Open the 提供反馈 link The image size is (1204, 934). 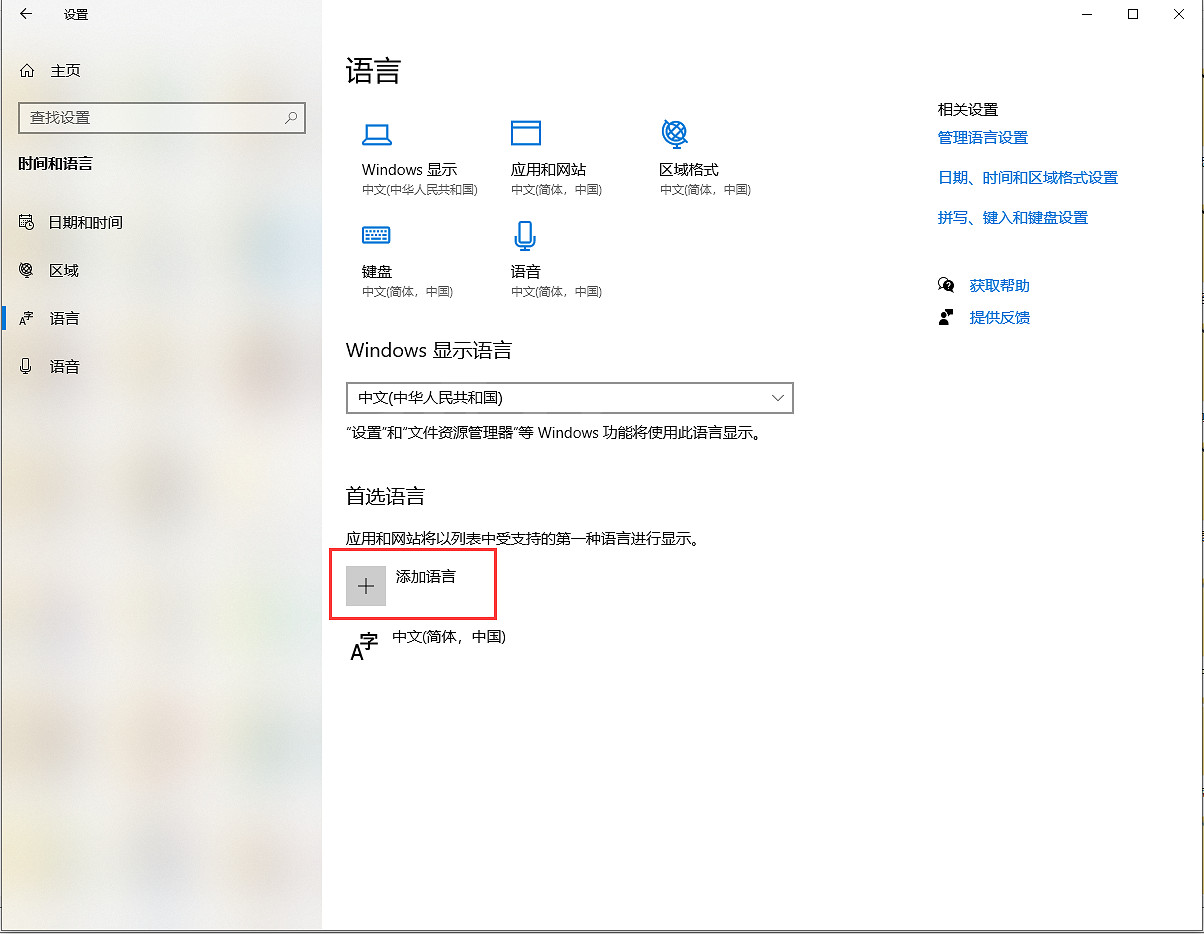(999, 318)
